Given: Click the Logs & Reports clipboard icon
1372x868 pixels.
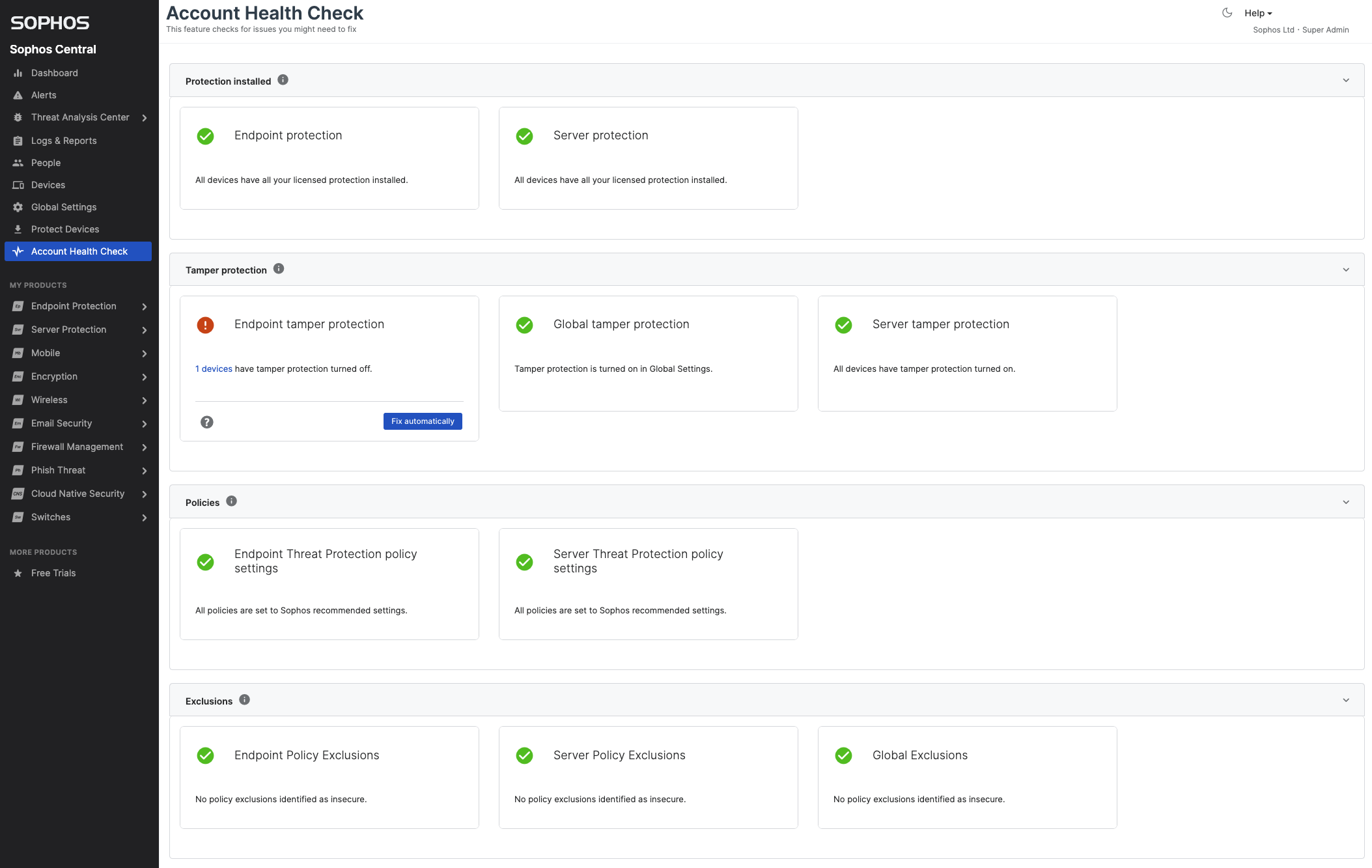Looking at the screenshot, I should click(x=18, y=141).
